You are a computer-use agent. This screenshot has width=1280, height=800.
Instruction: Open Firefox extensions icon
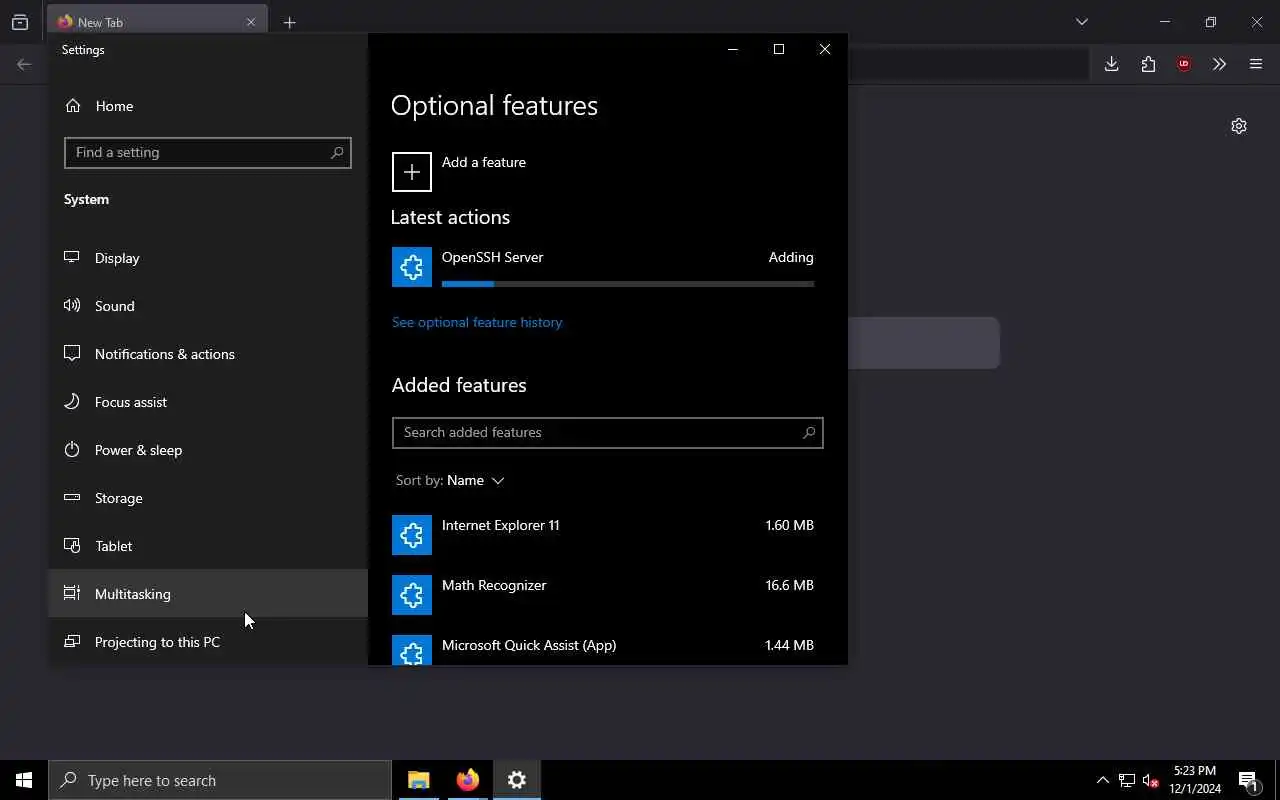pos(1148,64)
